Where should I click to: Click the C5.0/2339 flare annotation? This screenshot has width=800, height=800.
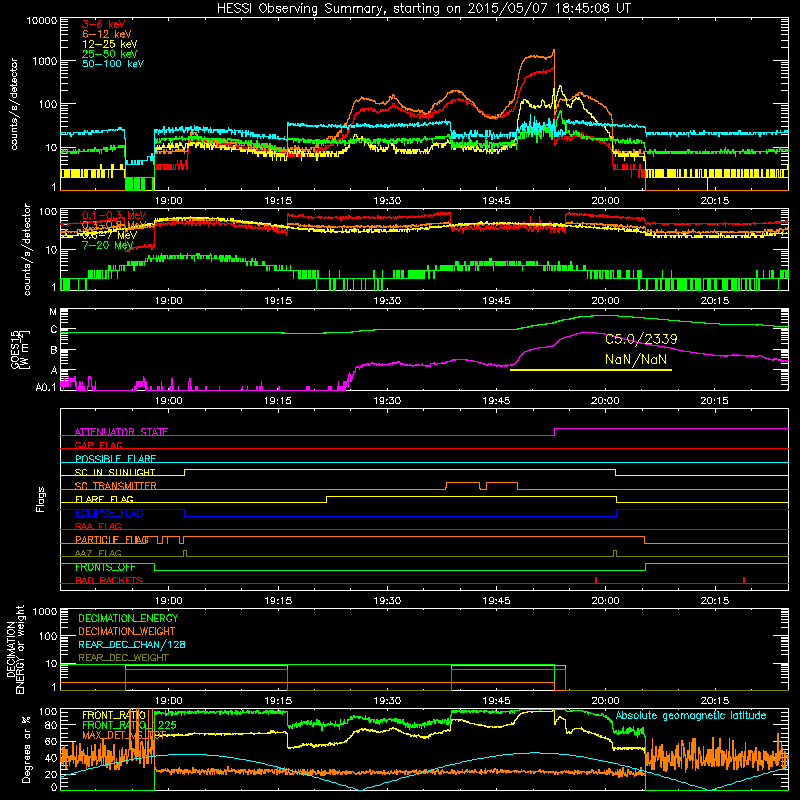click(x=641, y=339)
